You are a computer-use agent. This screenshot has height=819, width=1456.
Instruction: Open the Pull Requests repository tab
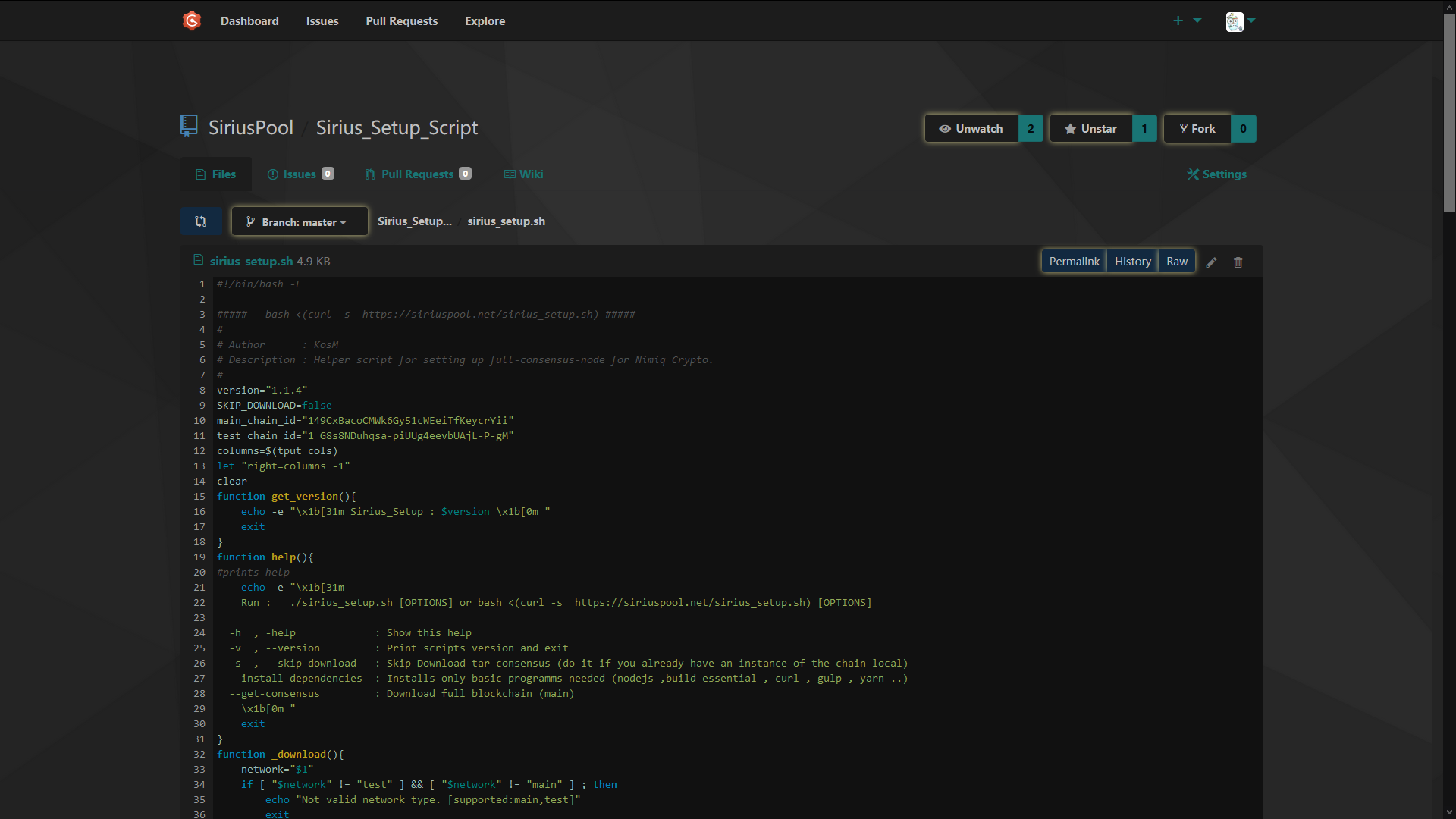pyautogui.click(x=417, y=174)
